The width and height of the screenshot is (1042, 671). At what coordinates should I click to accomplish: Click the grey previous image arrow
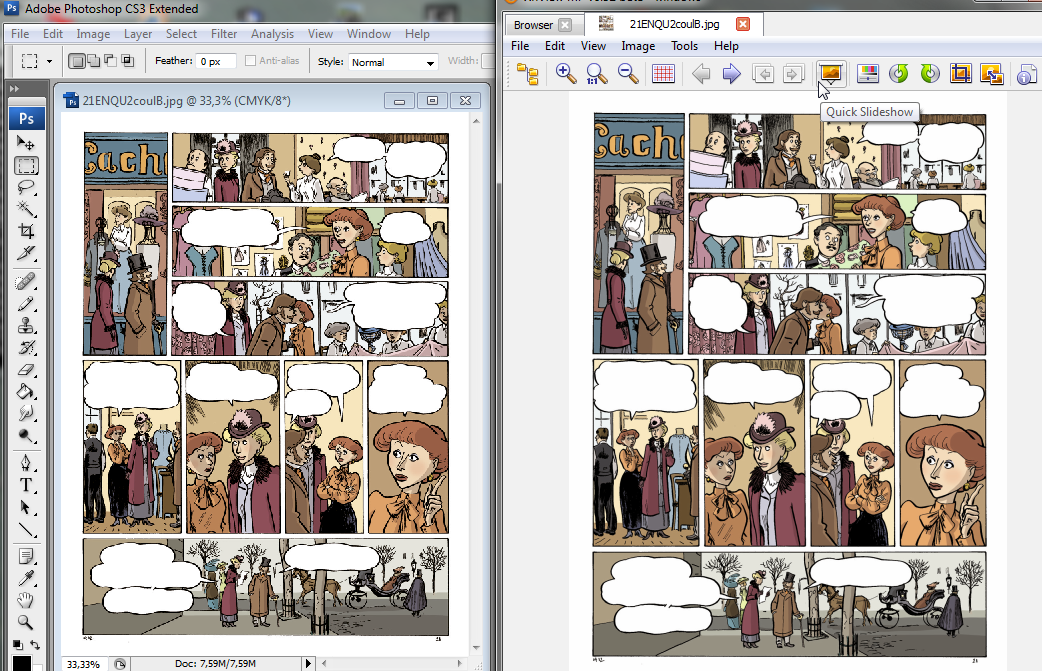click(700, 73)
